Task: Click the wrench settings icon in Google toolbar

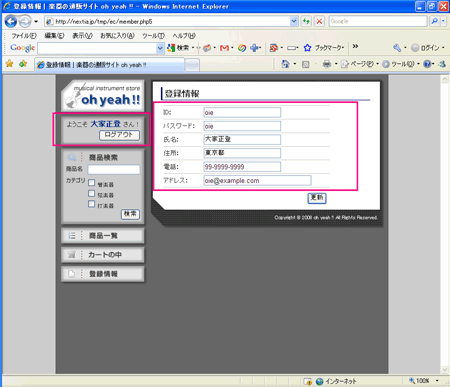Action: click(x=397, y=48)
